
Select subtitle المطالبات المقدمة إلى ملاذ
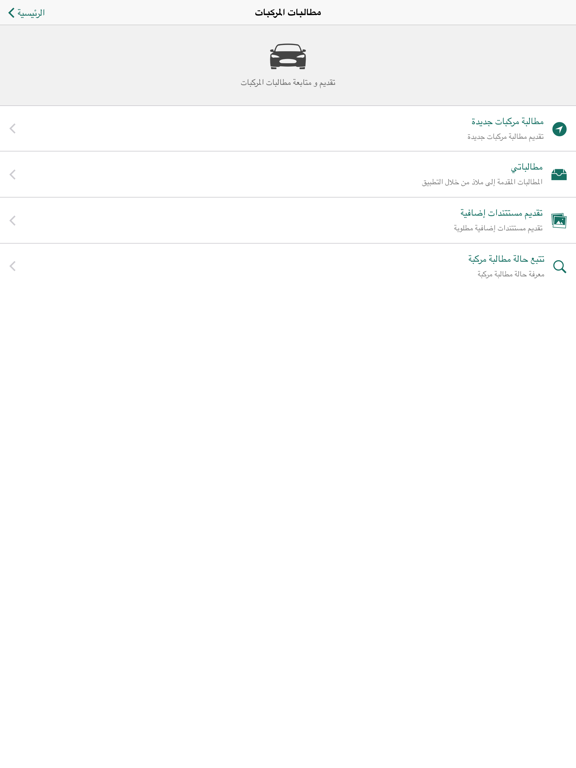(x=482, y=182)
